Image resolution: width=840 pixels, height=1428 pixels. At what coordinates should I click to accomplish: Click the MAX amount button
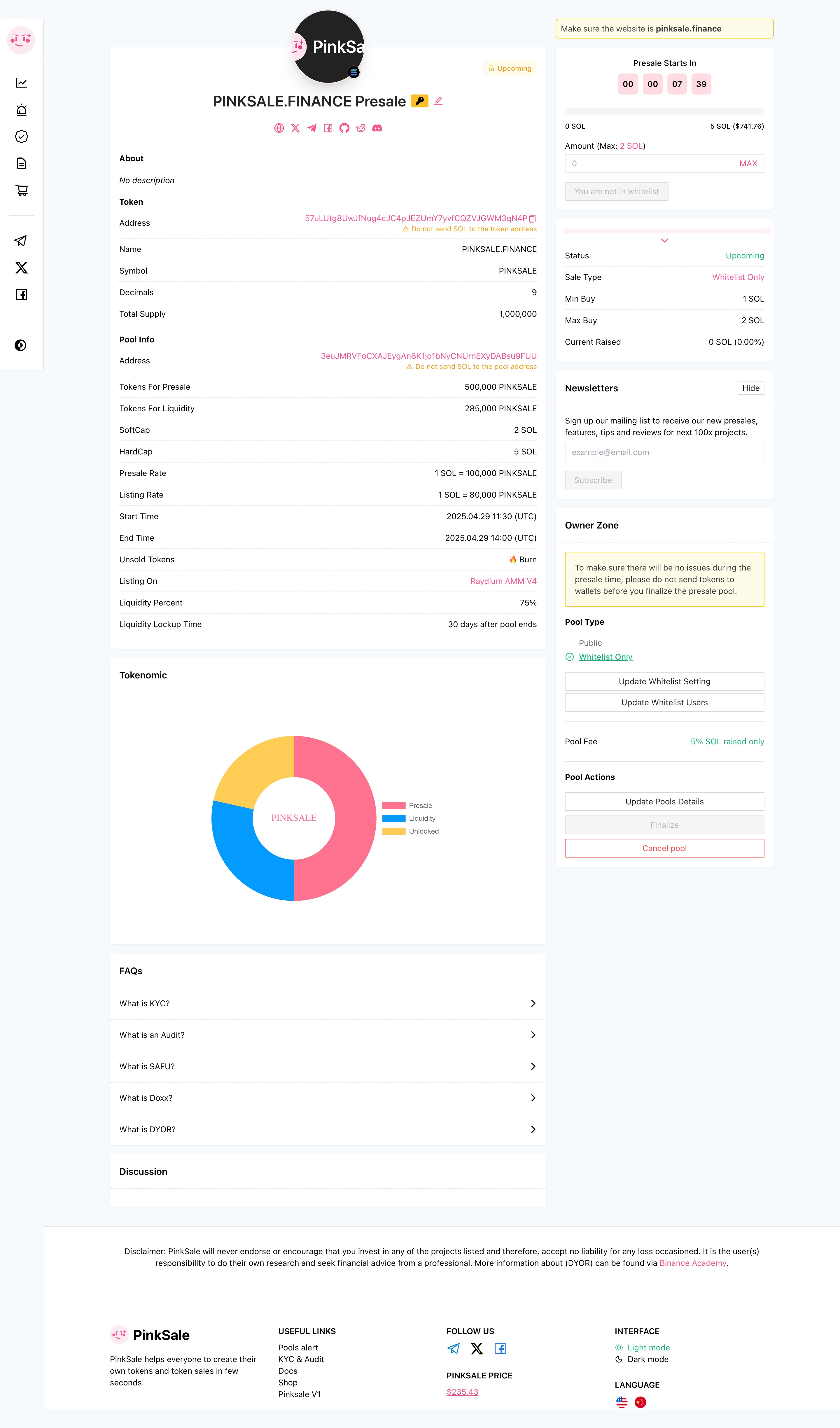(x=748, y=164)
